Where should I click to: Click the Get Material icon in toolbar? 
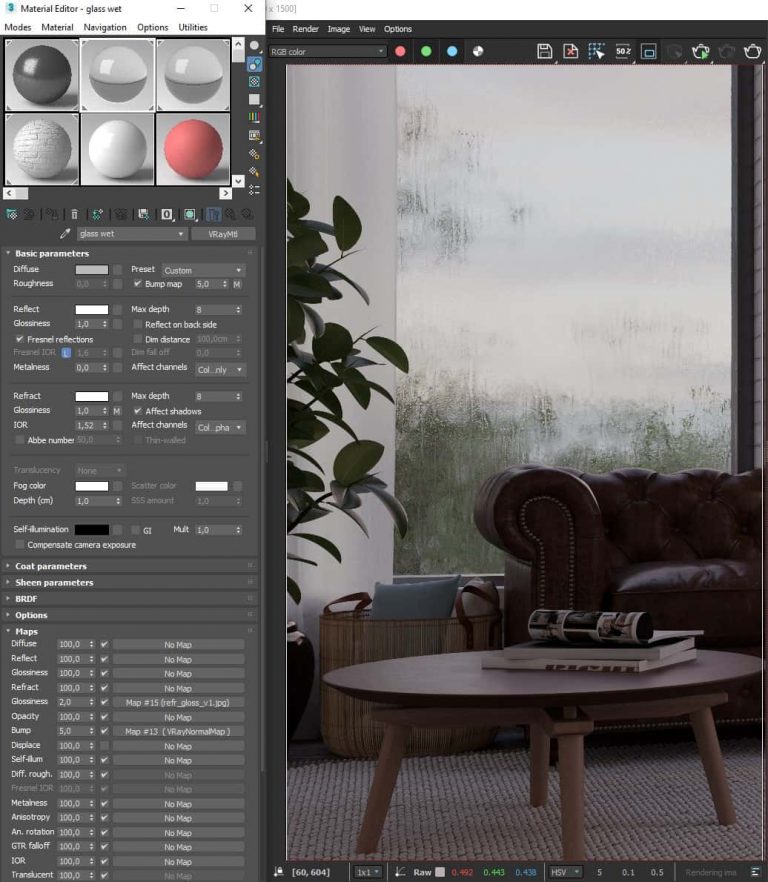(x=11, y=214)
